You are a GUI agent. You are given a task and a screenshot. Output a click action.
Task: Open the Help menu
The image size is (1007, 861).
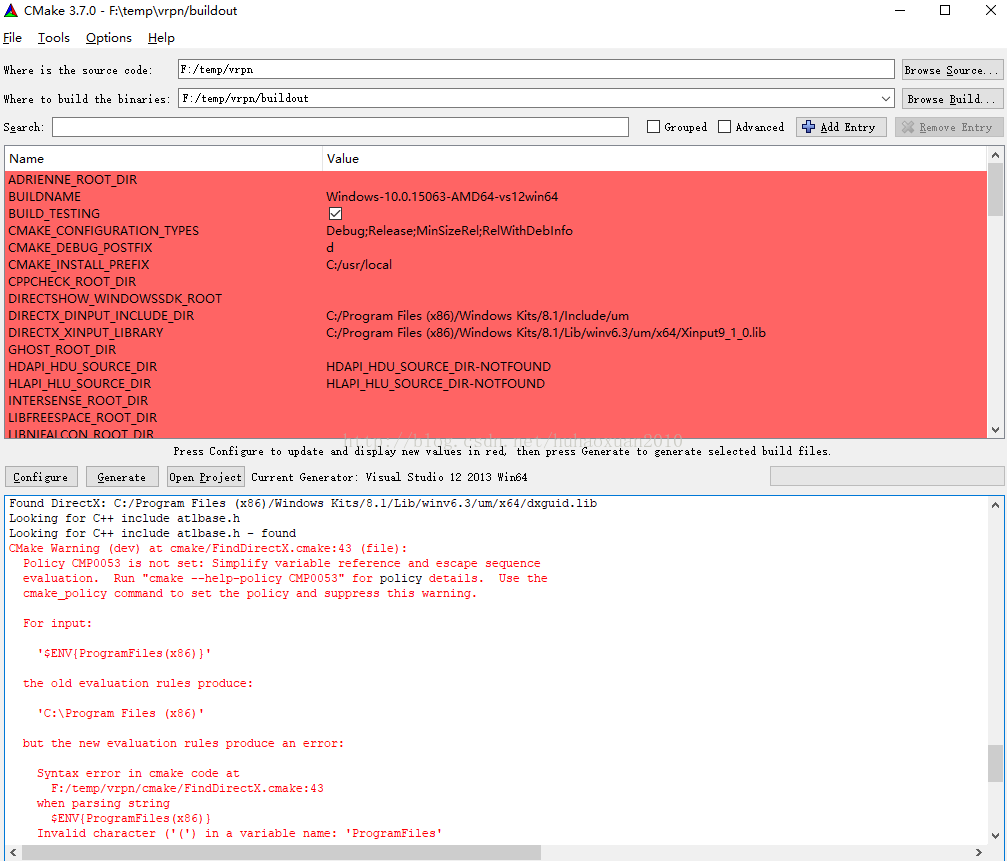(161, 38)
